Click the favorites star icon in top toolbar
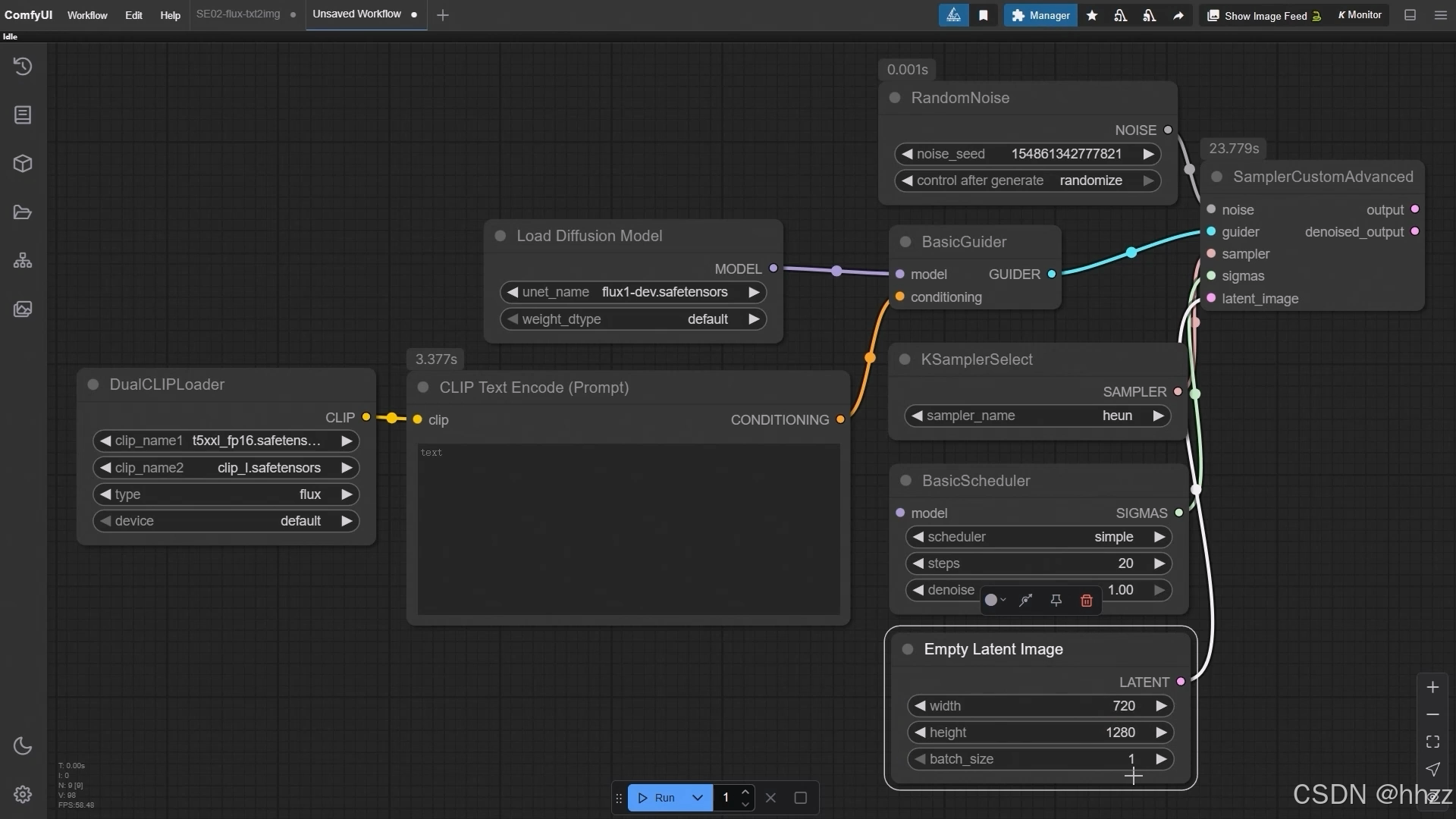The width and height of the screenshot is (1456, 819). 1092,15
